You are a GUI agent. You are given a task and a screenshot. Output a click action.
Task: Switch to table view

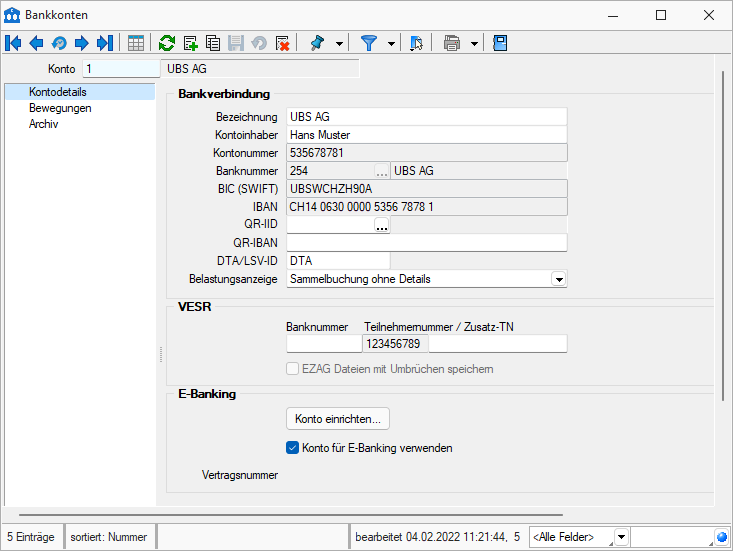click(136, 43)
